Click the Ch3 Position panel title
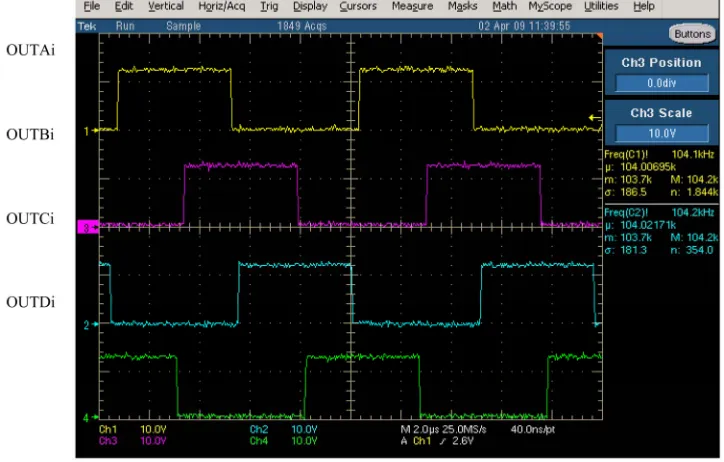 (x=661, y=63)
